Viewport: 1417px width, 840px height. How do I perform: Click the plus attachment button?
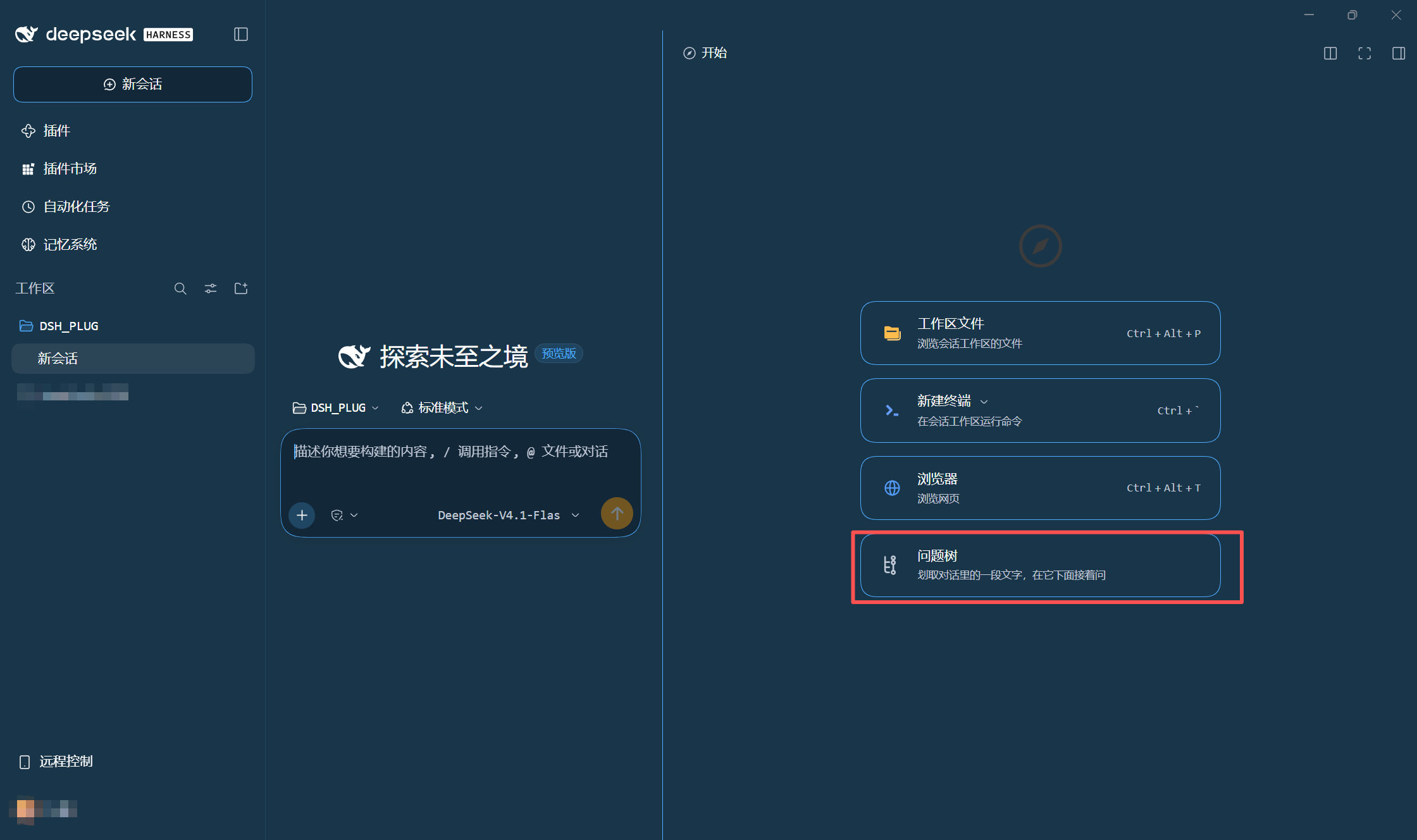click(302, 515)
